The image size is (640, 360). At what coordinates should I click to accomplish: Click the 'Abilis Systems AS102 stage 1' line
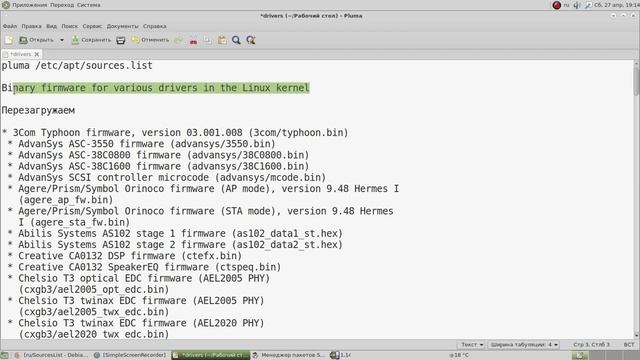point(175,233)
